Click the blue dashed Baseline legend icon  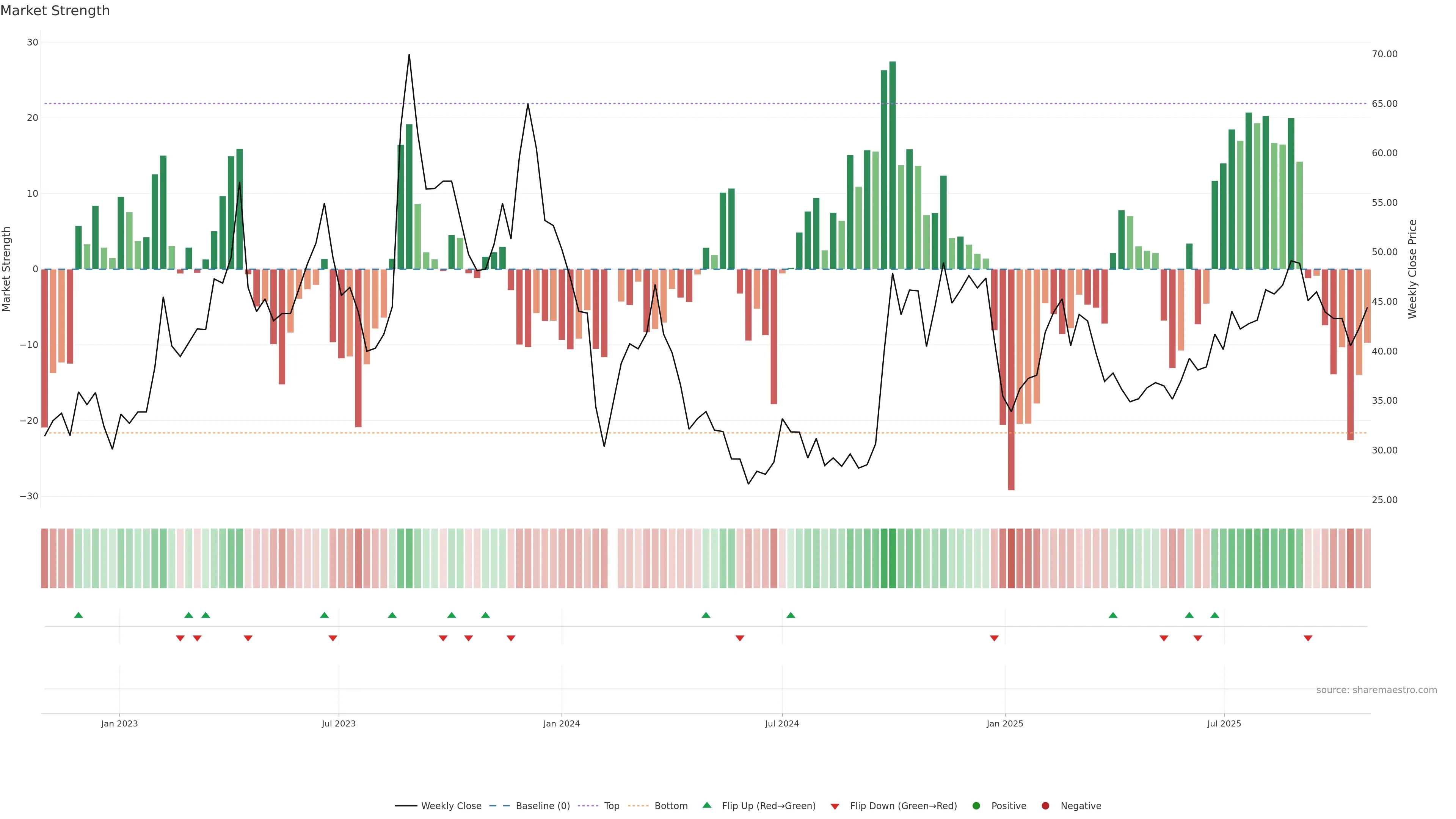coord(499,805)
